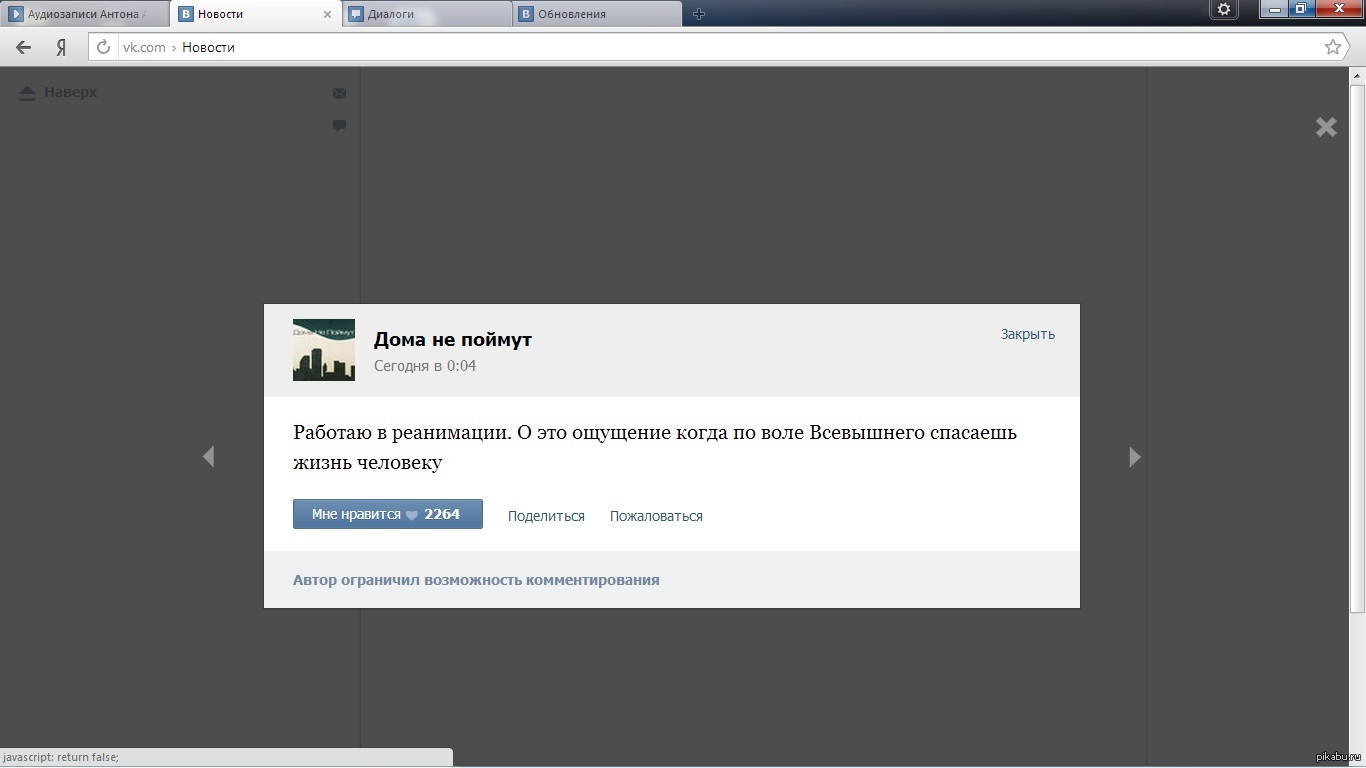
Task: Open browser settings gear icon
Action: (1224, 10)
